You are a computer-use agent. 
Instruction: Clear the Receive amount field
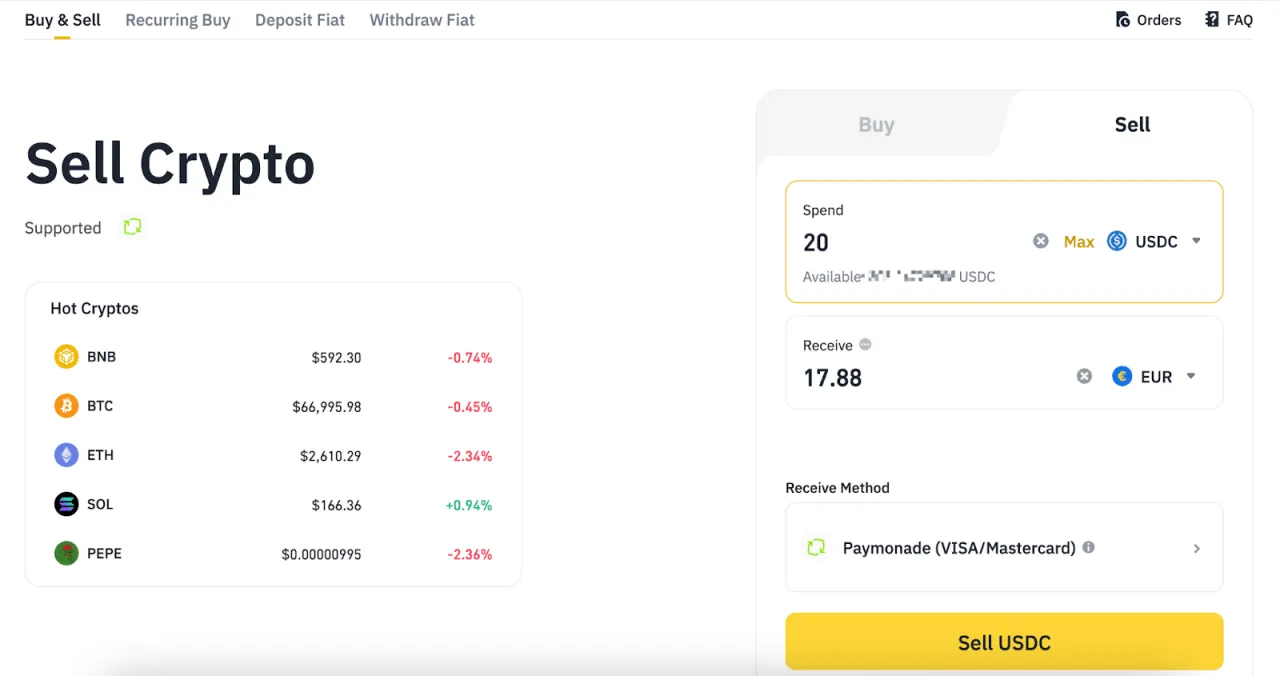1084,376
